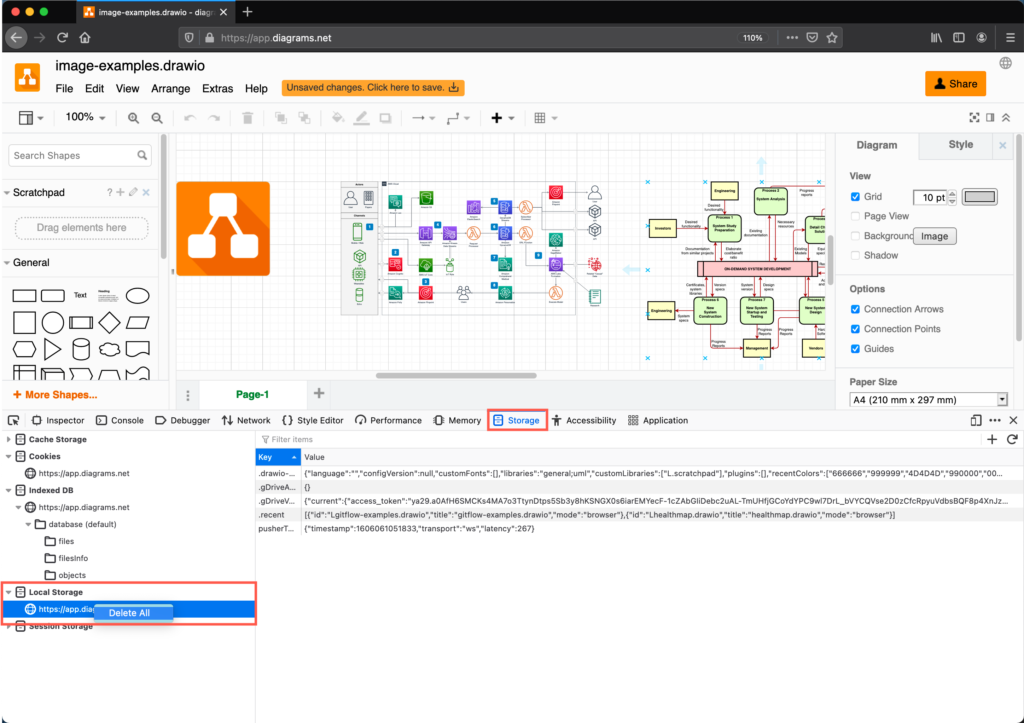This screenshot has width=1024, height=723.
Task: Click the redo arrow in toolbar
Action: [214, 118]
